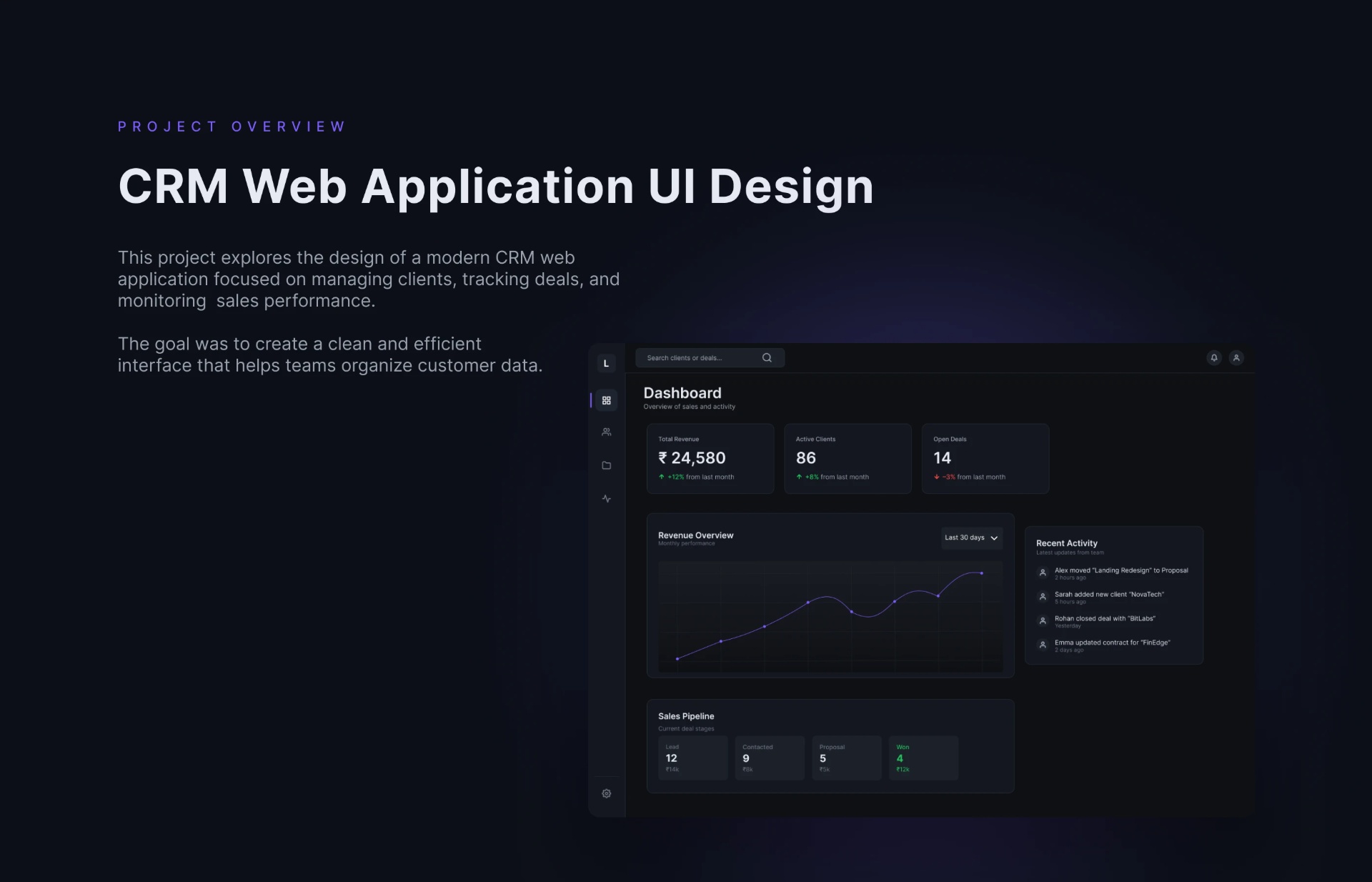Click the "CRM Web Application UI Design" title
Image resolution: width=1372 pixels, height=882 pixels.
click(x=496, y=187)
